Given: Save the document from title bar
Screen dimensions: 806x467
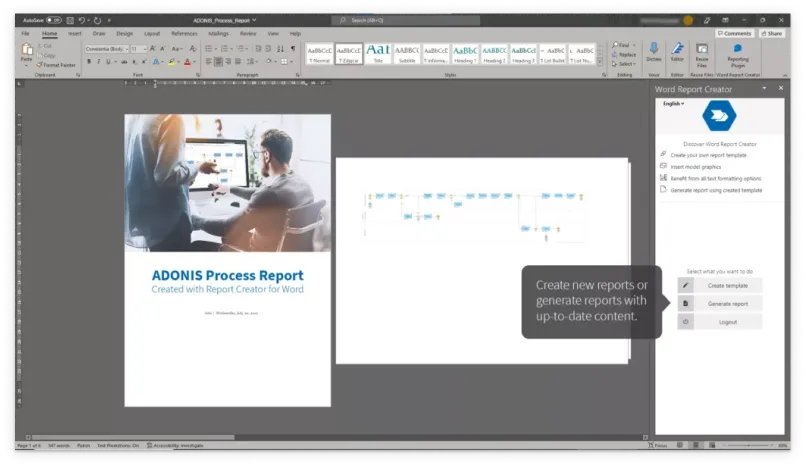Looking at the screenshot, I should pyautogui.click(x=70, y=21).
